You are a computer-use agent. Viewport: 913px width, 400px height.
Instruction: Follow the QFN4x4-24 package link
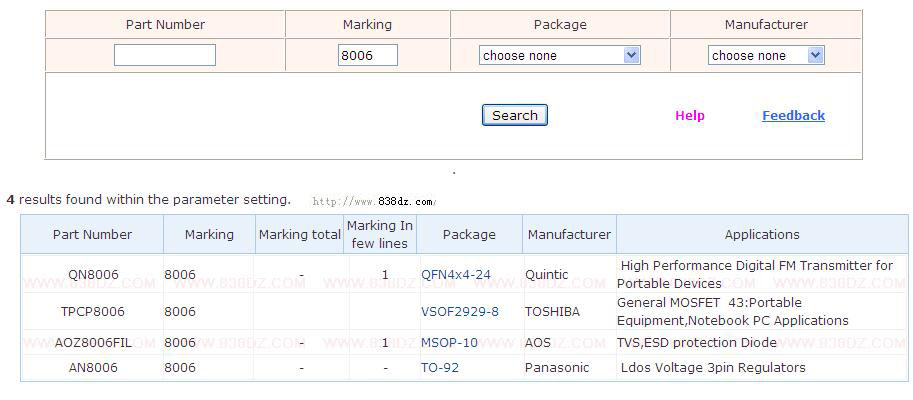[x=456, y=274]
